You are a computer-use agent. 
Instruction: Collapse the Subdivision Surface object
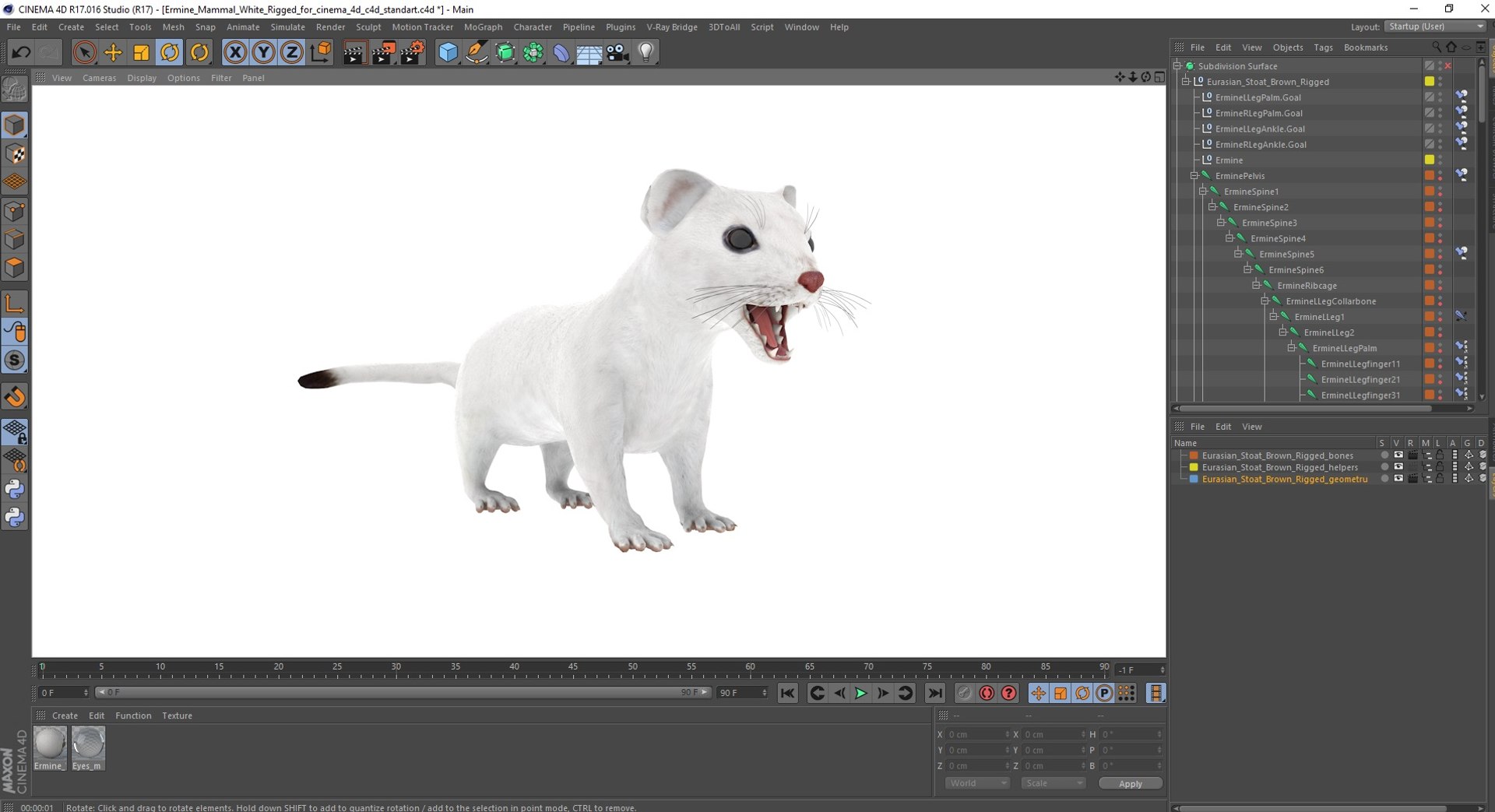point(1177,66)
